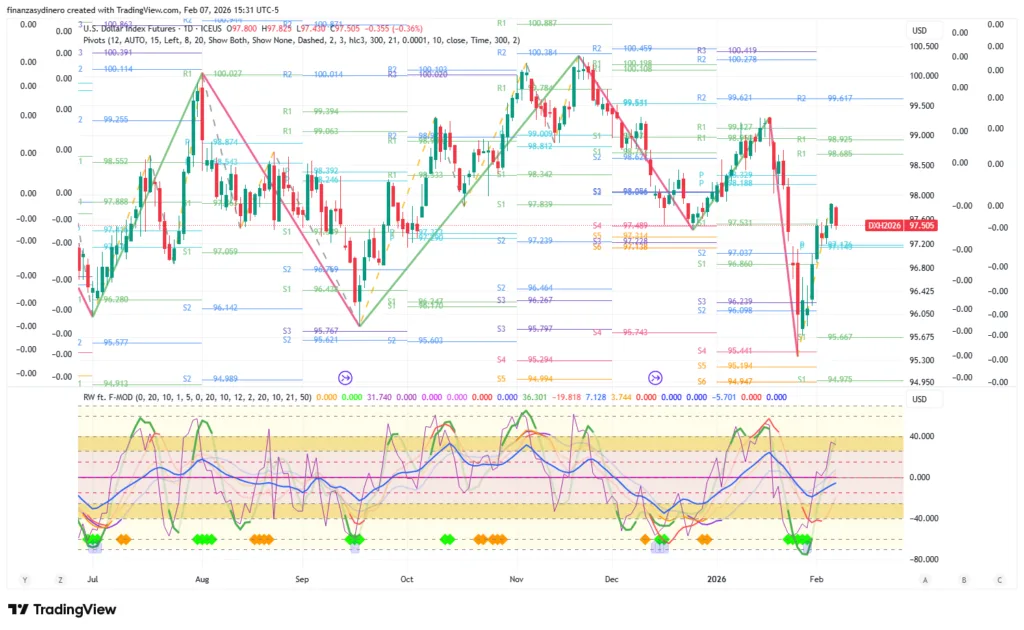1024x630 pixels.
Task: Click the 100.000 price axis label
Action: coord(923,76)
